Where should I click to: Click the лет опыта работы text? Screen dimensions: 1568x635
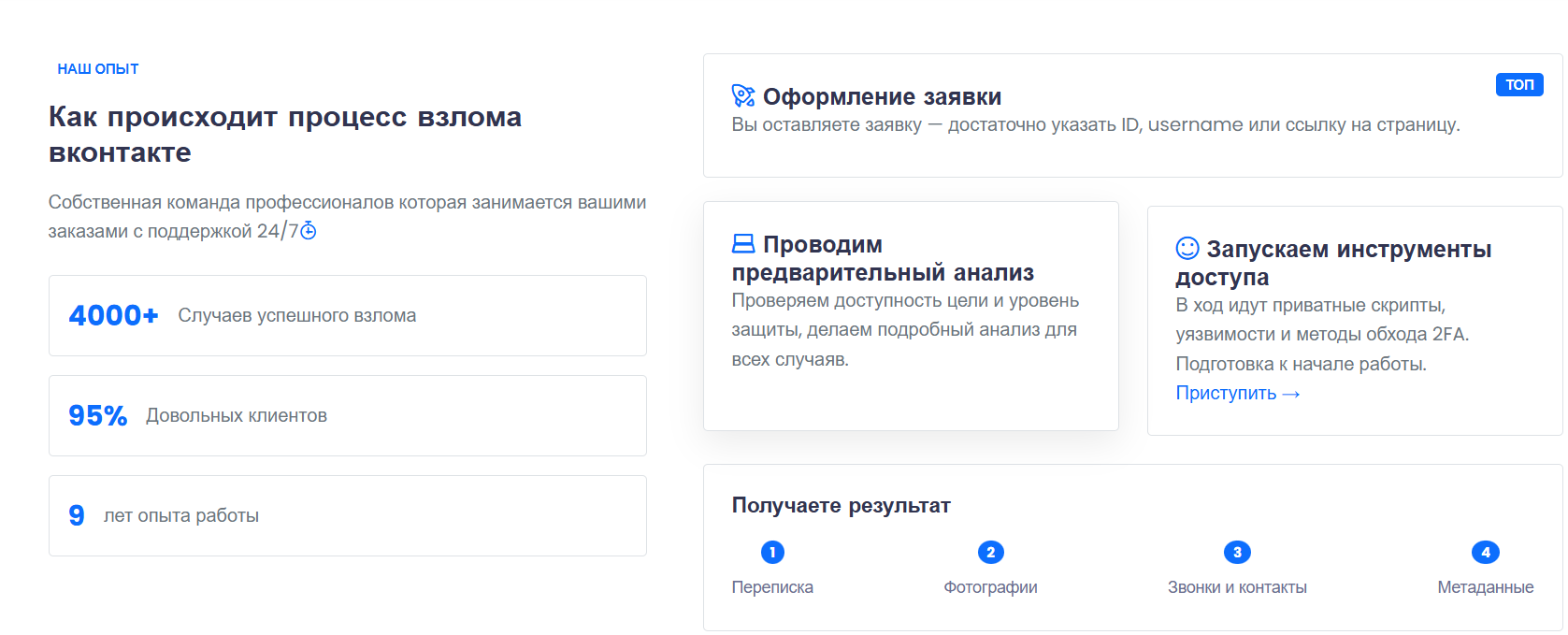coord(181,515)
